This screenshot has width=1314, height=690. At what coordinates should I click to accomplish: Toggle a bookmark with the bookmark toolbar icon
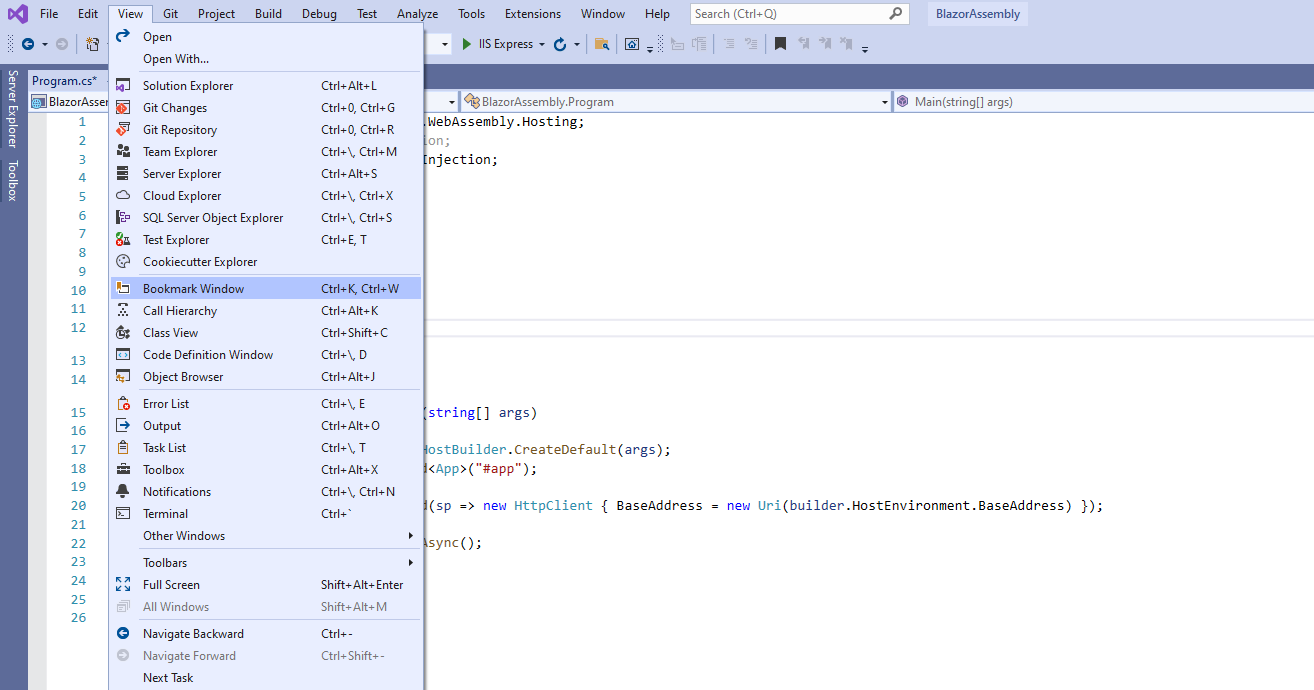click(779, 44)
